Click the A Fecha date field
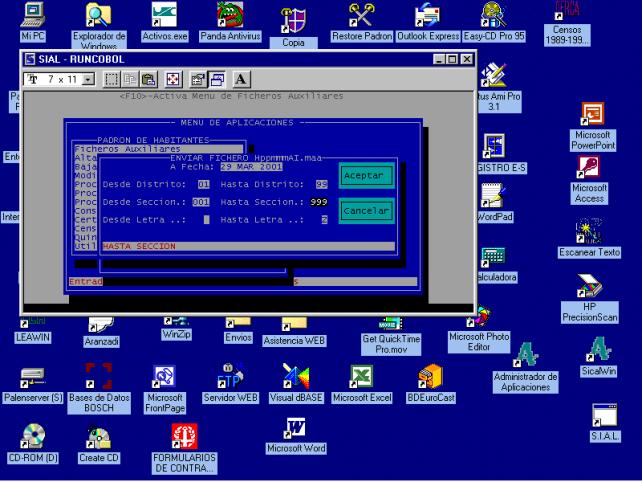Image resolution: width=642 pixels, height=482 pixels. [251, 167]
